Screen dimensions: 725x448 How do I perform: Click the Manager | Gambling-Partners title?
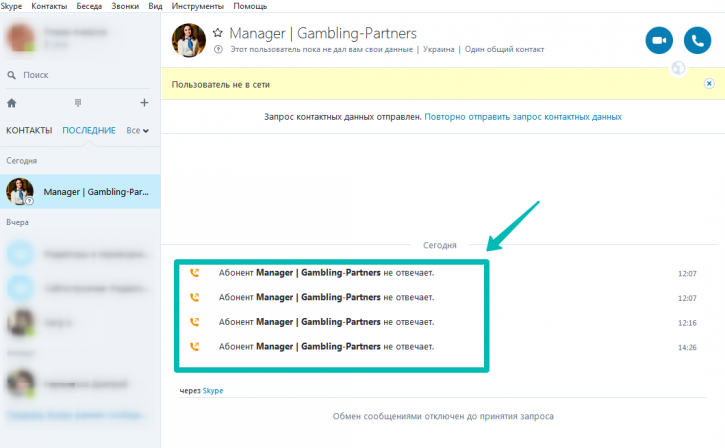(x=323, y=33)
